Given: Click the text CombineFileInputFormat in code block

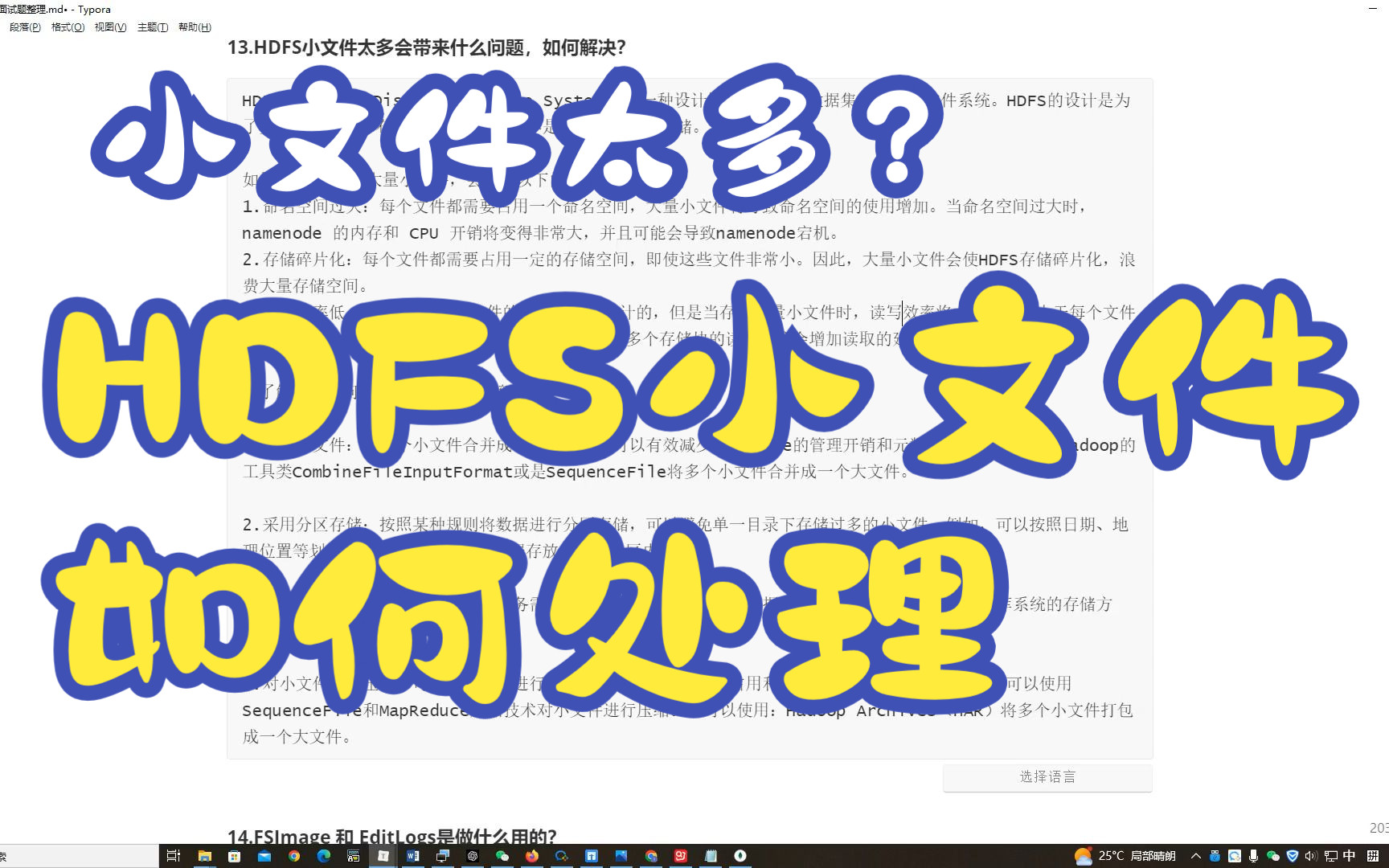Looking at the screenshot, I should coord(402,472).
